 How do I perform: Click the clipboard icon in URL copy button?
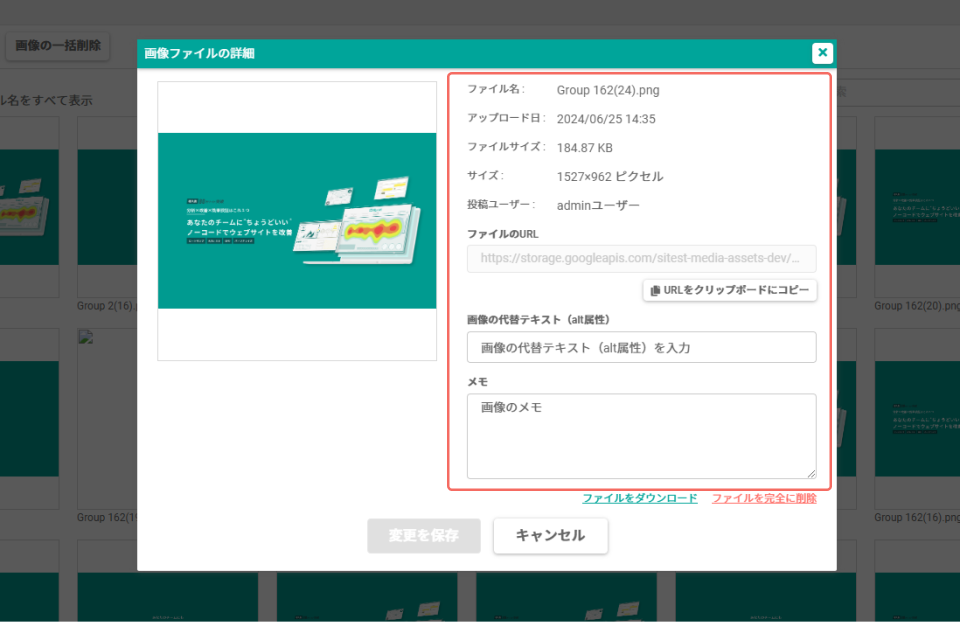click(655, 290)
